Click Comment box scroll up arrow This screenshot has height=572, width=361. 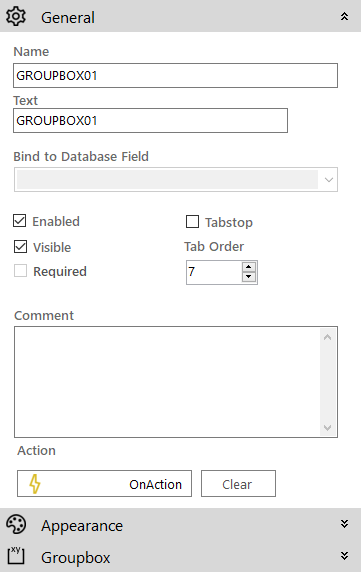pos(327,337)
